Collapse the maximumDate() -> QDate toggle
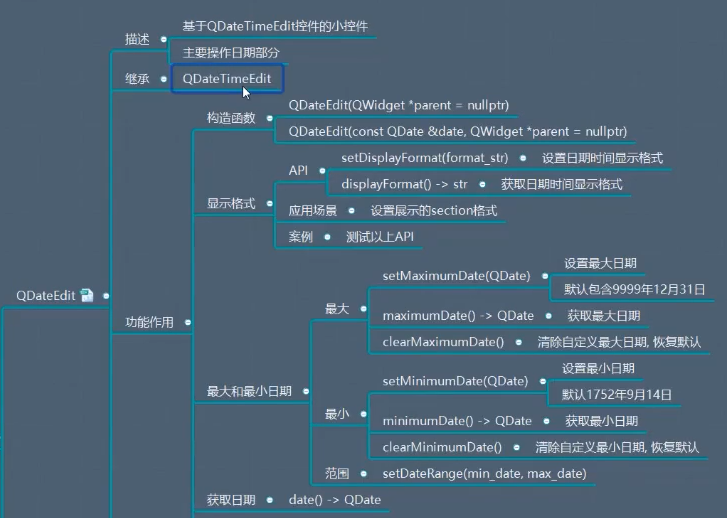Viewport: 727px width, 518px height. pos(548,316)
